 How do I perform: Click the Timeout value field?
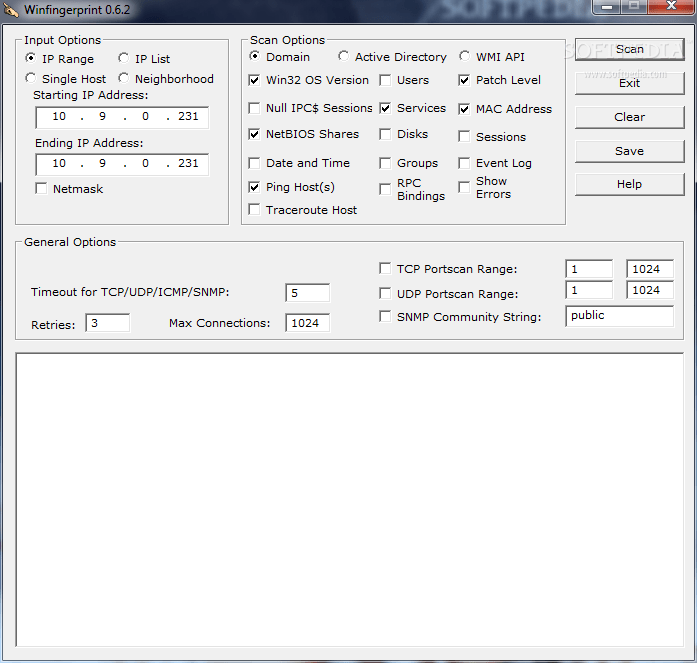(308, 293)
